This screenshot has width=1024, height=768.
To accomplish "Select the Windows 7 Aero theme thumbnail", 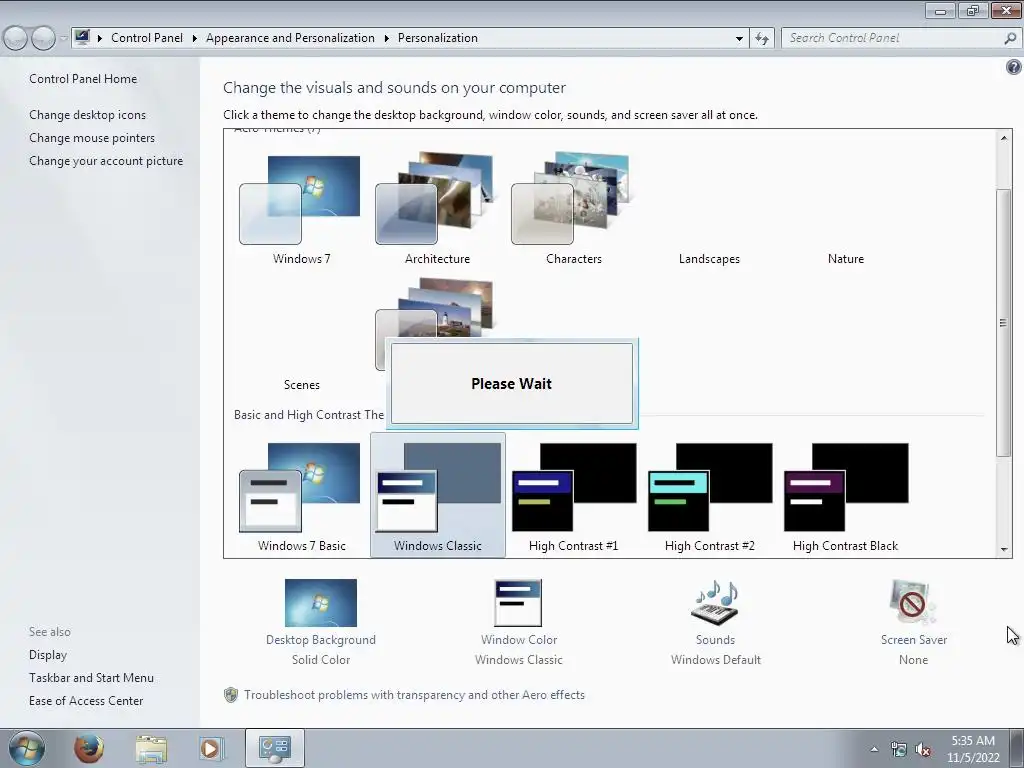I will (300, 200).
